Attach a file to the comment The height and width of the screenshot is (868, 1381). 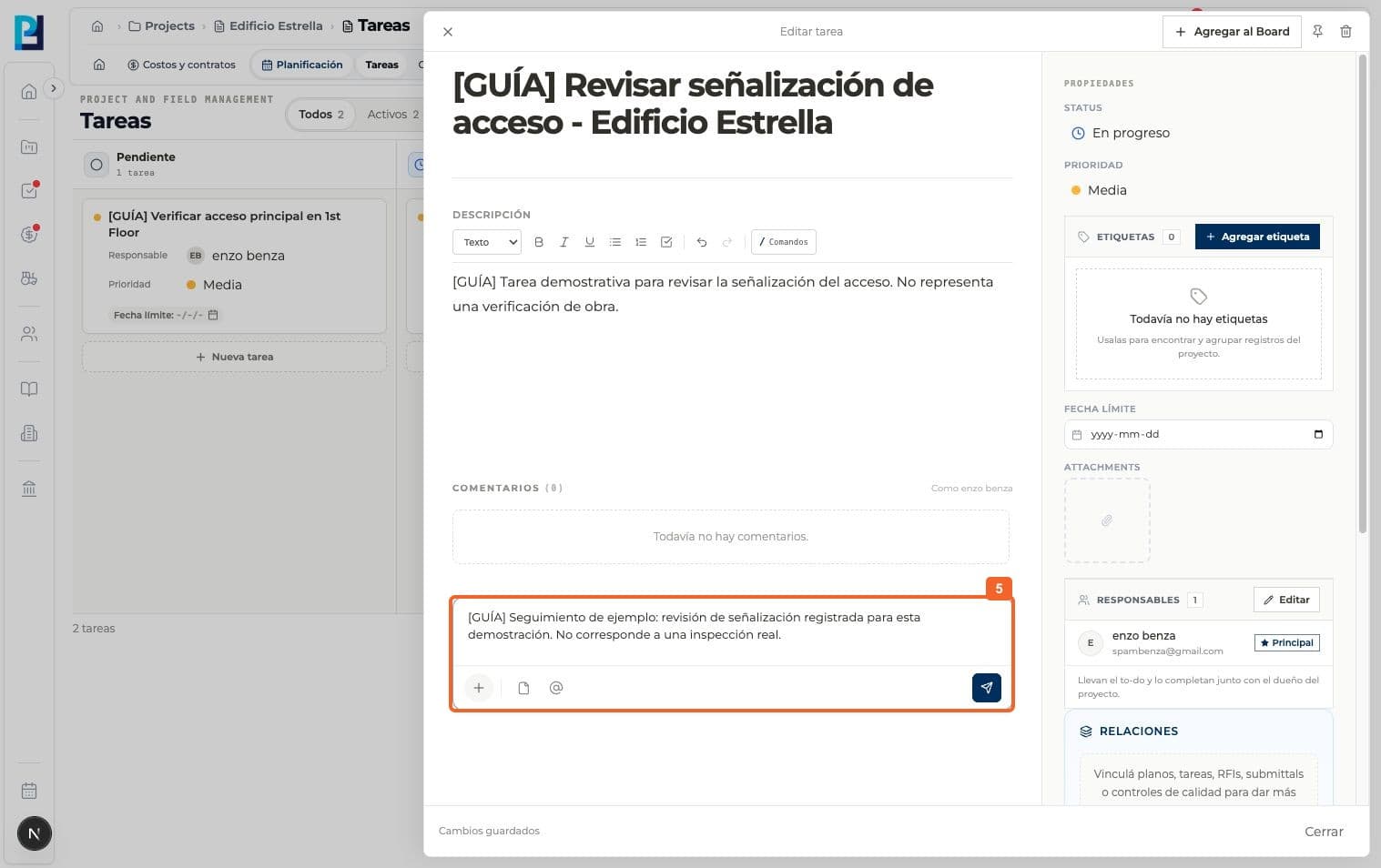coord(523,688)
